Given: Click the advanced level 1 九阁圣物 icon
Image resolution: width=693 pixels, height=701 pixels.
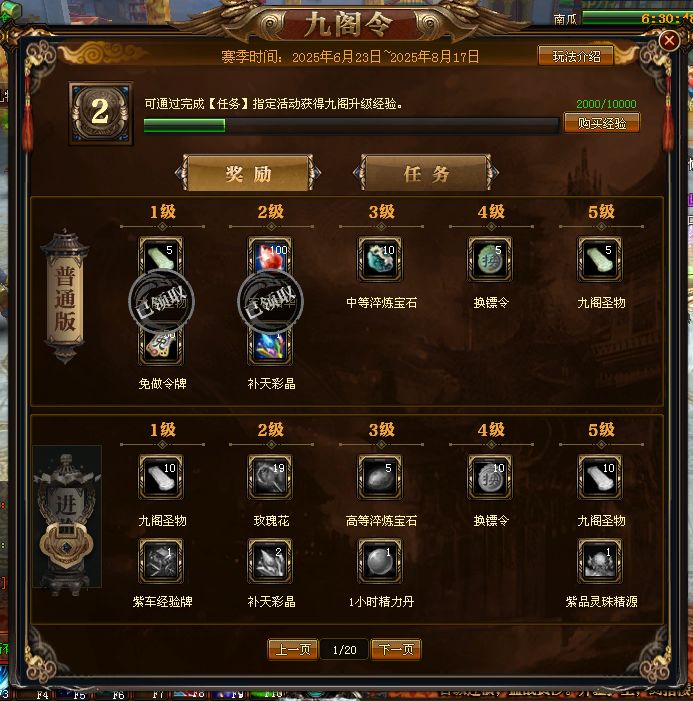Looking at the screenshot, I should tap(161, 477).
